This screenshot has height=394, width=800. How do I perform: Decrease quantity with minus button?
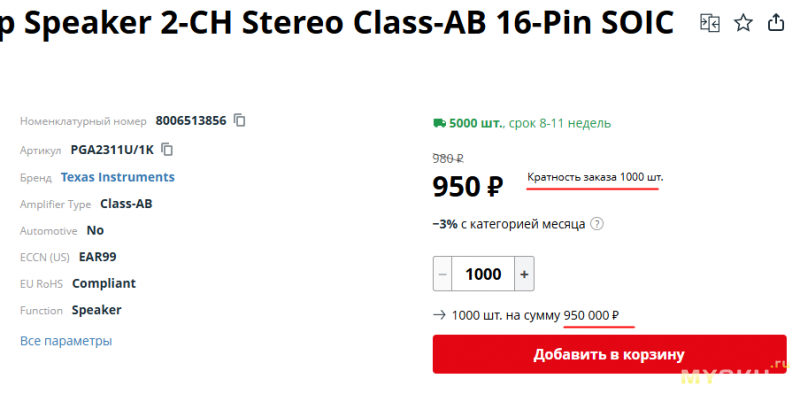(x=442, y=274)
